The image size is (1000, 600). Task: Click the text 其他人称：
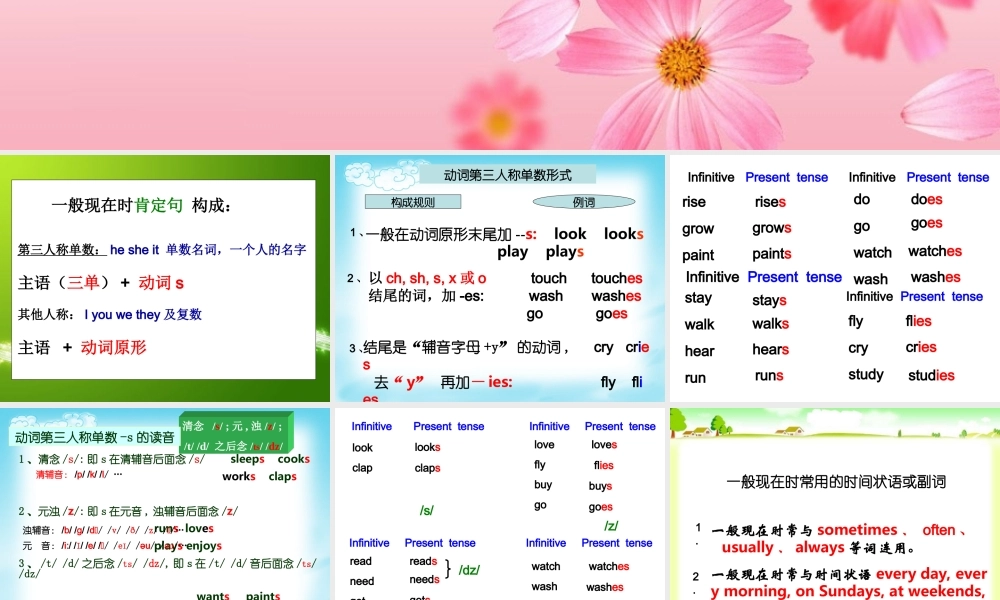tap(47, 314)
